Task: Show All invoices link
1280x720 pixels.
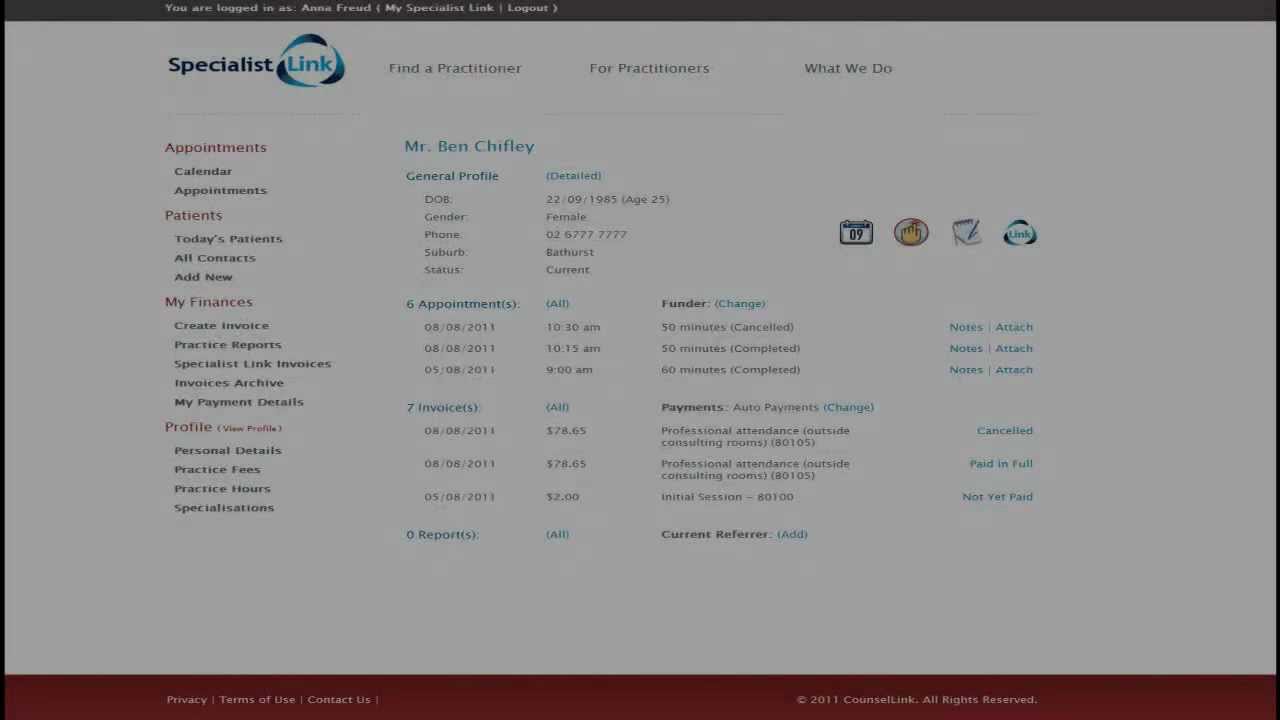Action: click(x=558, y=408)
